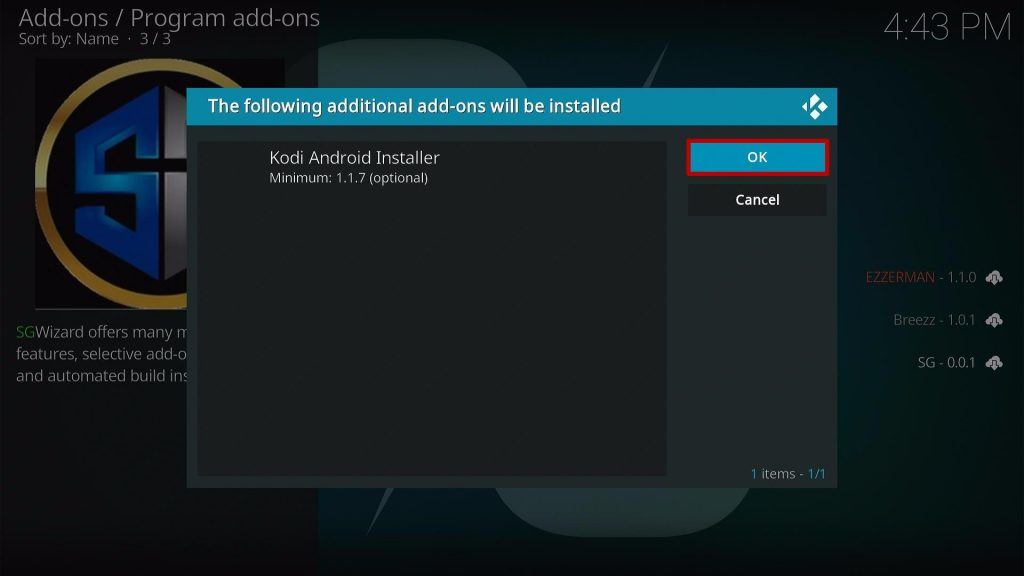Click the dialog title about additional add-ons
The height and width of the screenshot is (576, 1024).
414,106
